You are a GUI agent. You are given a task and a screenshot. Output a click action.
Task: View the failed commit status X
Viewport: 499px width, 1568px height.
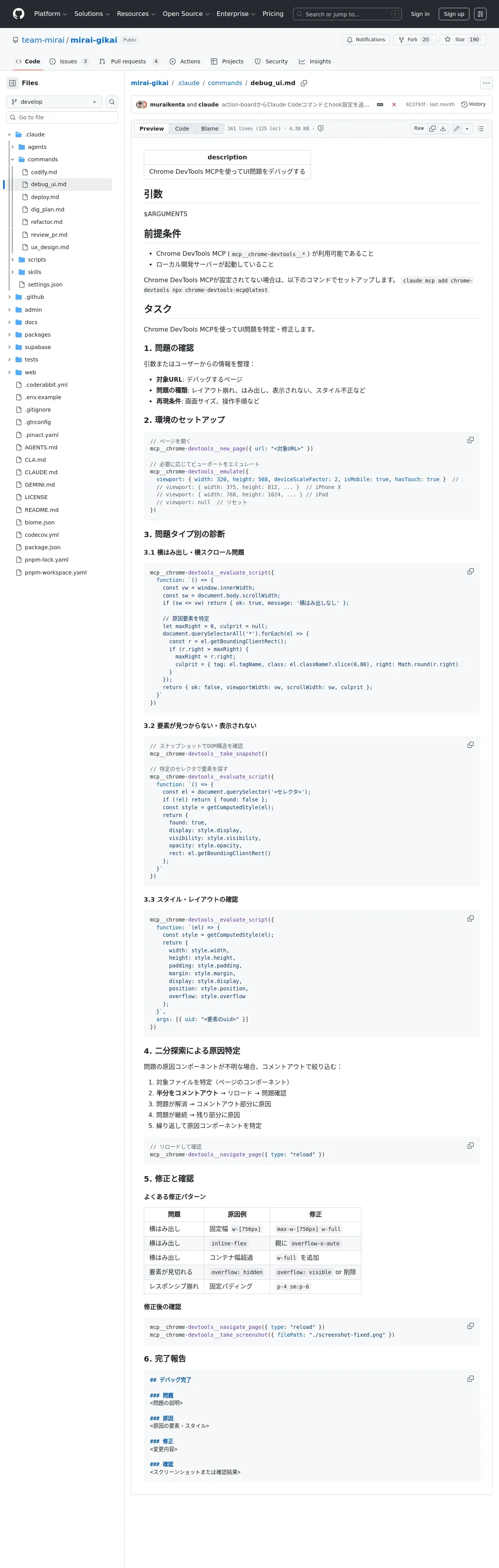(394, 105)
